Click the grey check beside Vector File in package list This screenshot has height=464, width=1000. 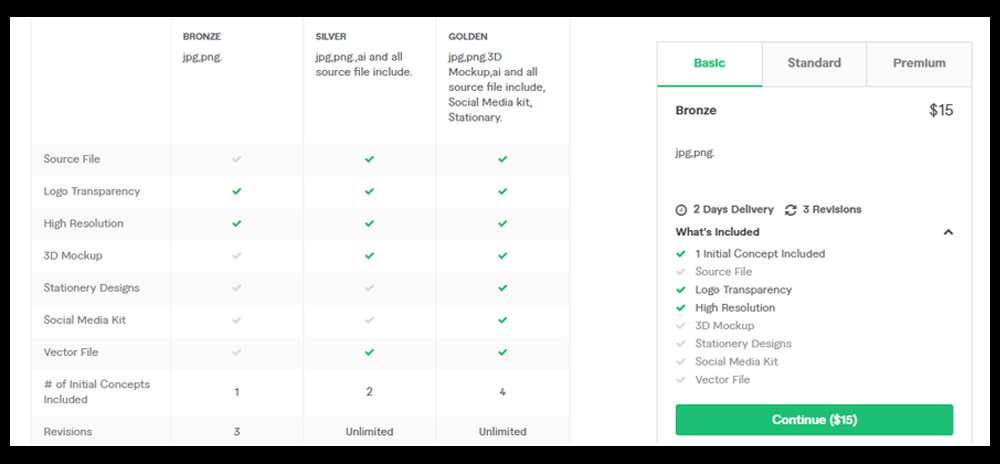click(680, 380)
